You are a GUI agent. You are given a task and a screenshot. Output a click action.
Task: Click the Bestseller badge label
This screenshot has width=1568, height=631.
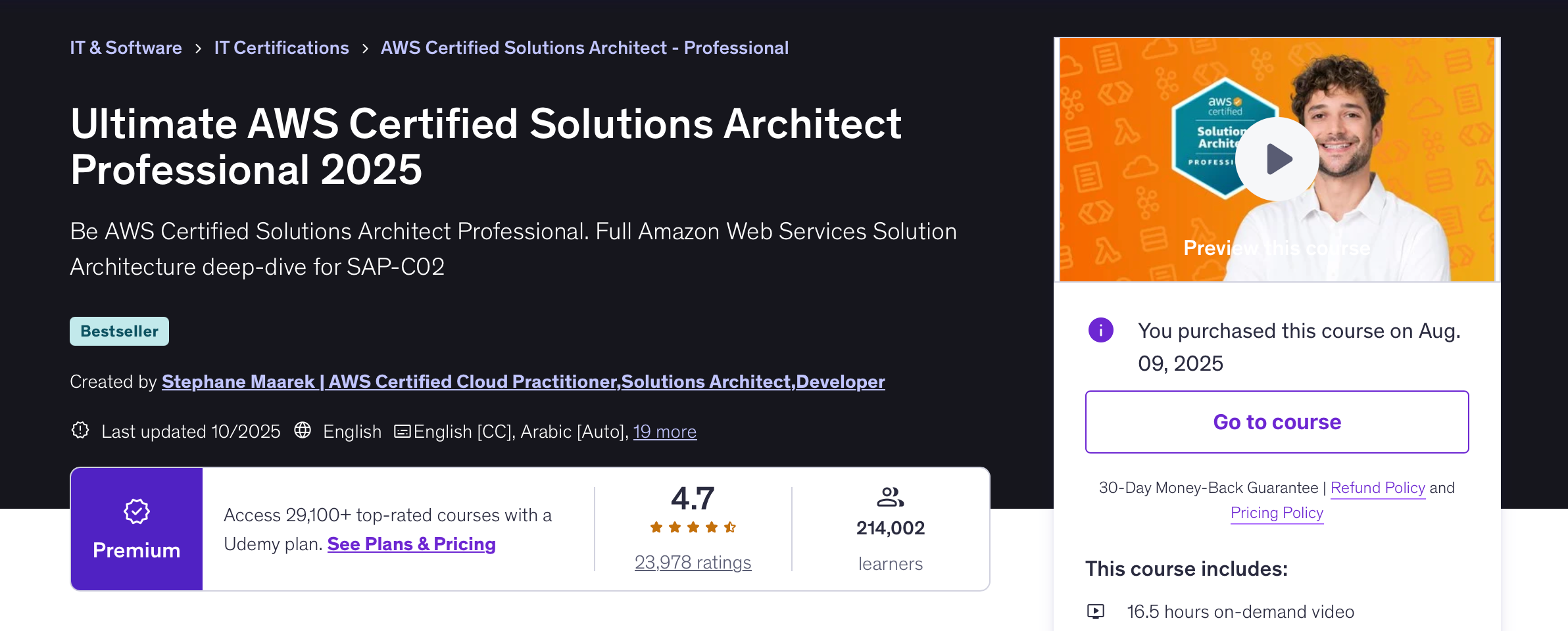[x=119, y=331]
